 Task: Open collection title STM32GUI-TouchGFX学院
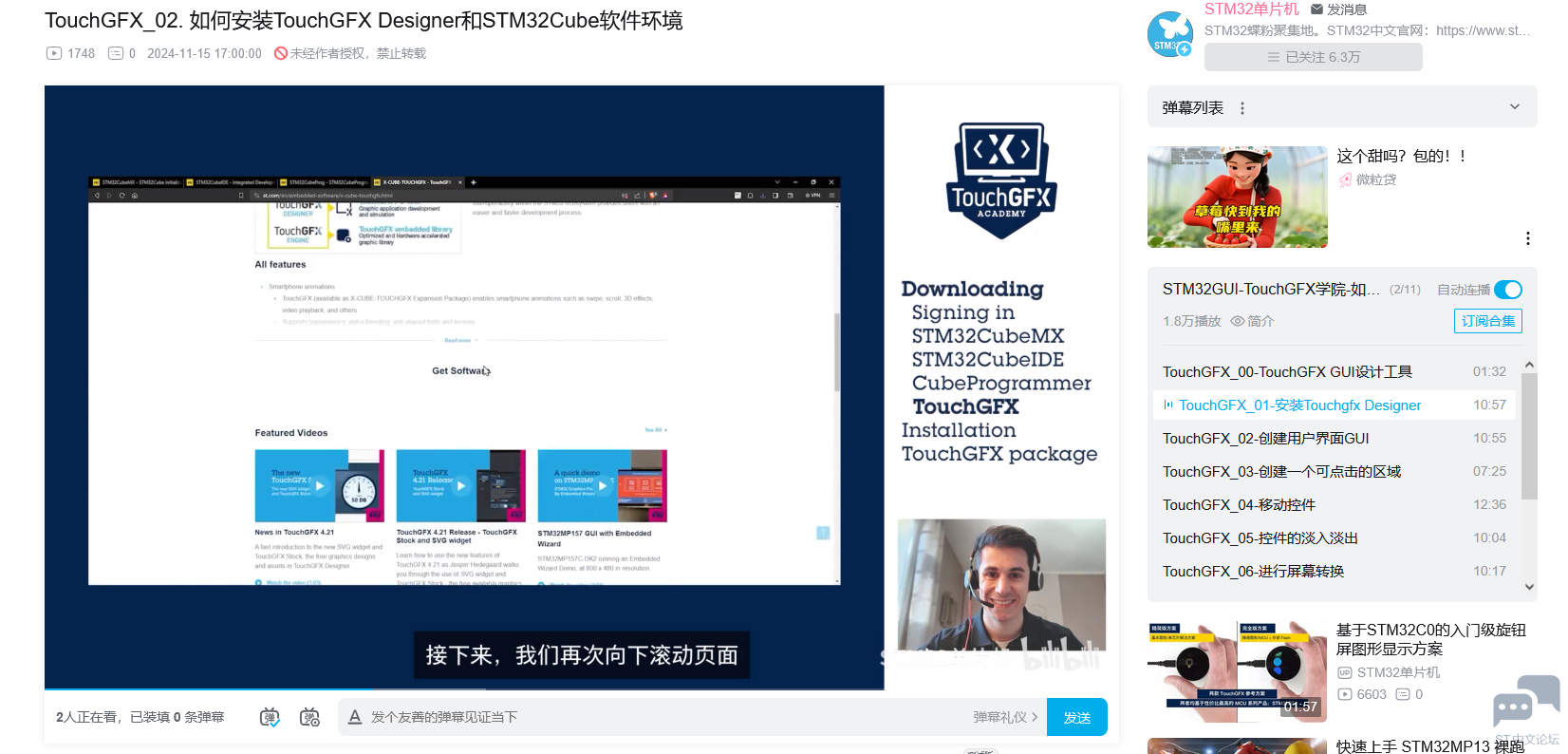[x=1271, y=290]
